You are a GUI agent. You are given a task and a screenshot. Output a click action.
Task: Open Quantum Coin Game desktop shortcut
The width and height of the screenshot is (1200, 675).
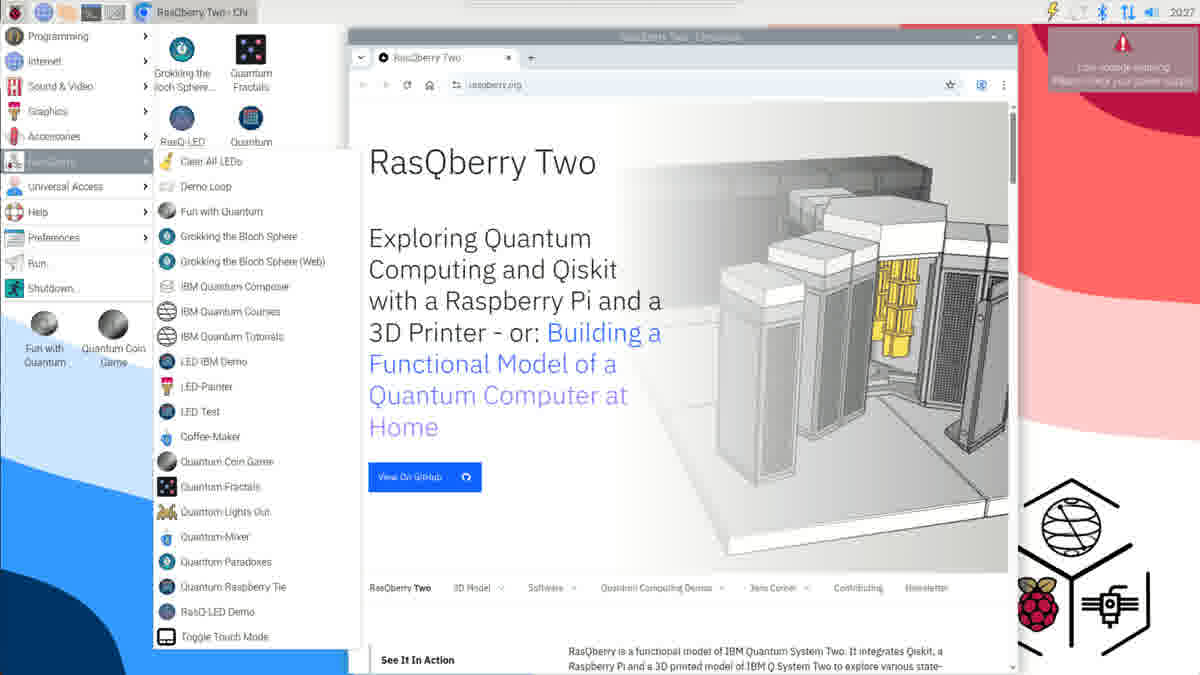point(113,340)
